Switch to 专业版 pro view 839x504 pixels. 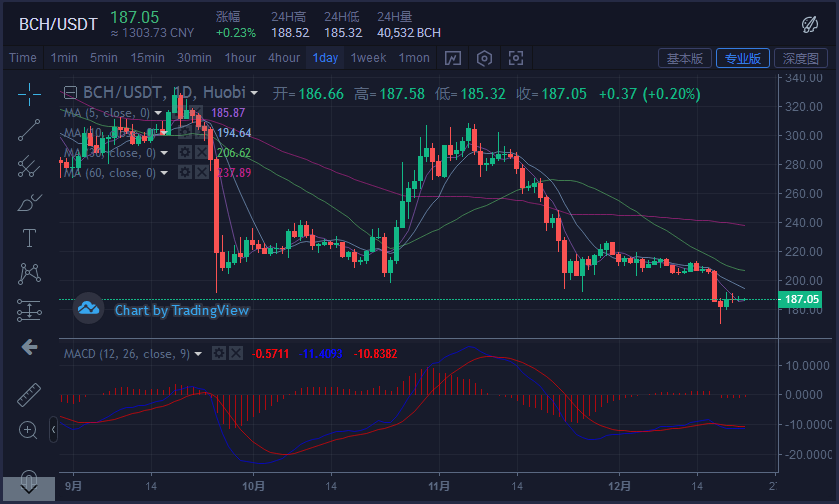pos(743,58)
